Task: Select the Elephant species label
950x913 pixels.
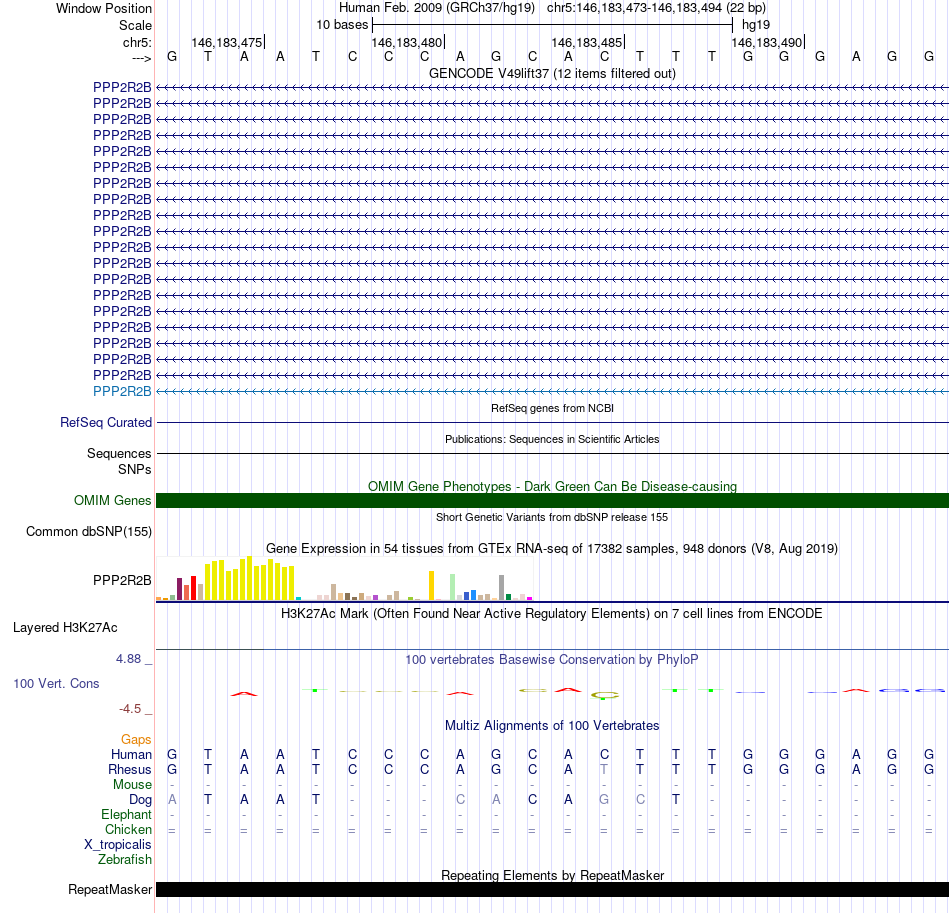Action: coord(126,814)
